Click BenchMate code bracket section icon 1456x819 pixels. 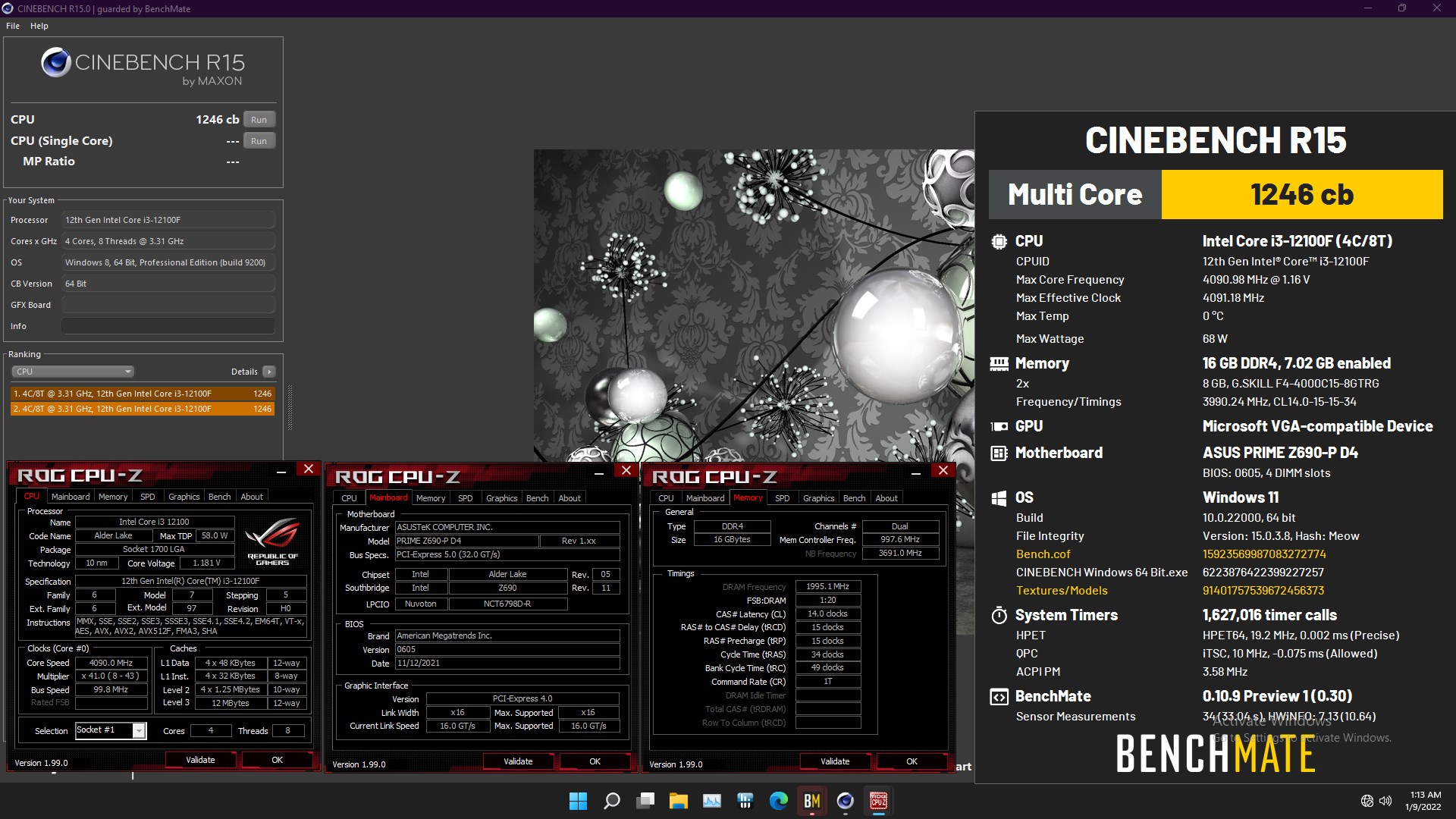(999, 696)
